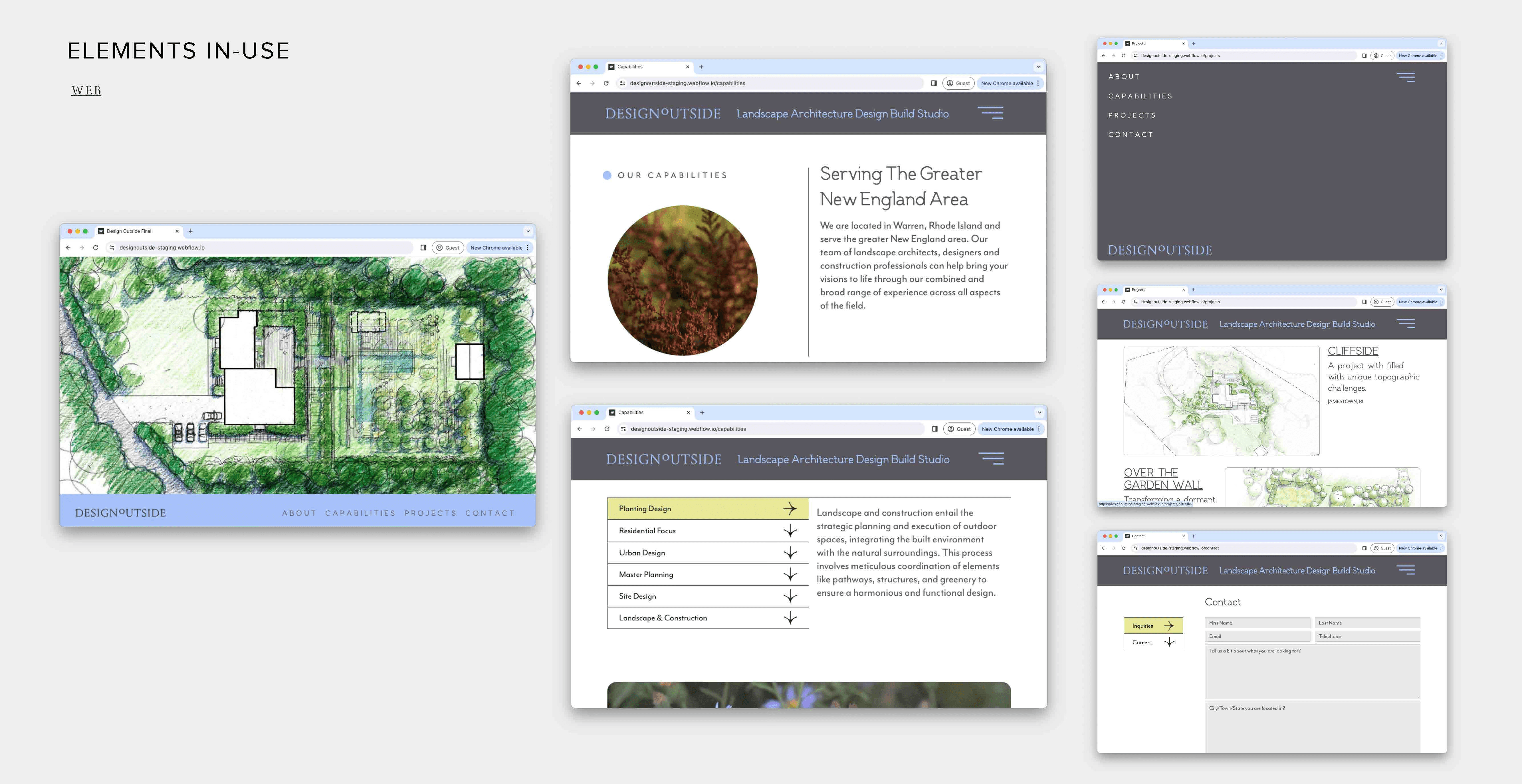Close the hamburger menu on dark navigation overlay
Image resolution: width=1522 pixels, height=784 pixels.
tap(1406, 77)
